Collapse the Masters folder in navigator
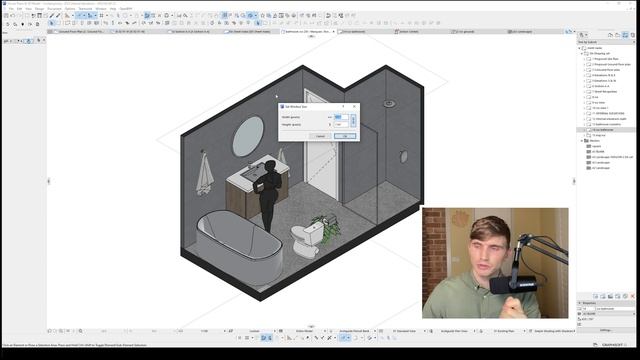This screenshot has height=360, width=640. [x=582, y=141]
